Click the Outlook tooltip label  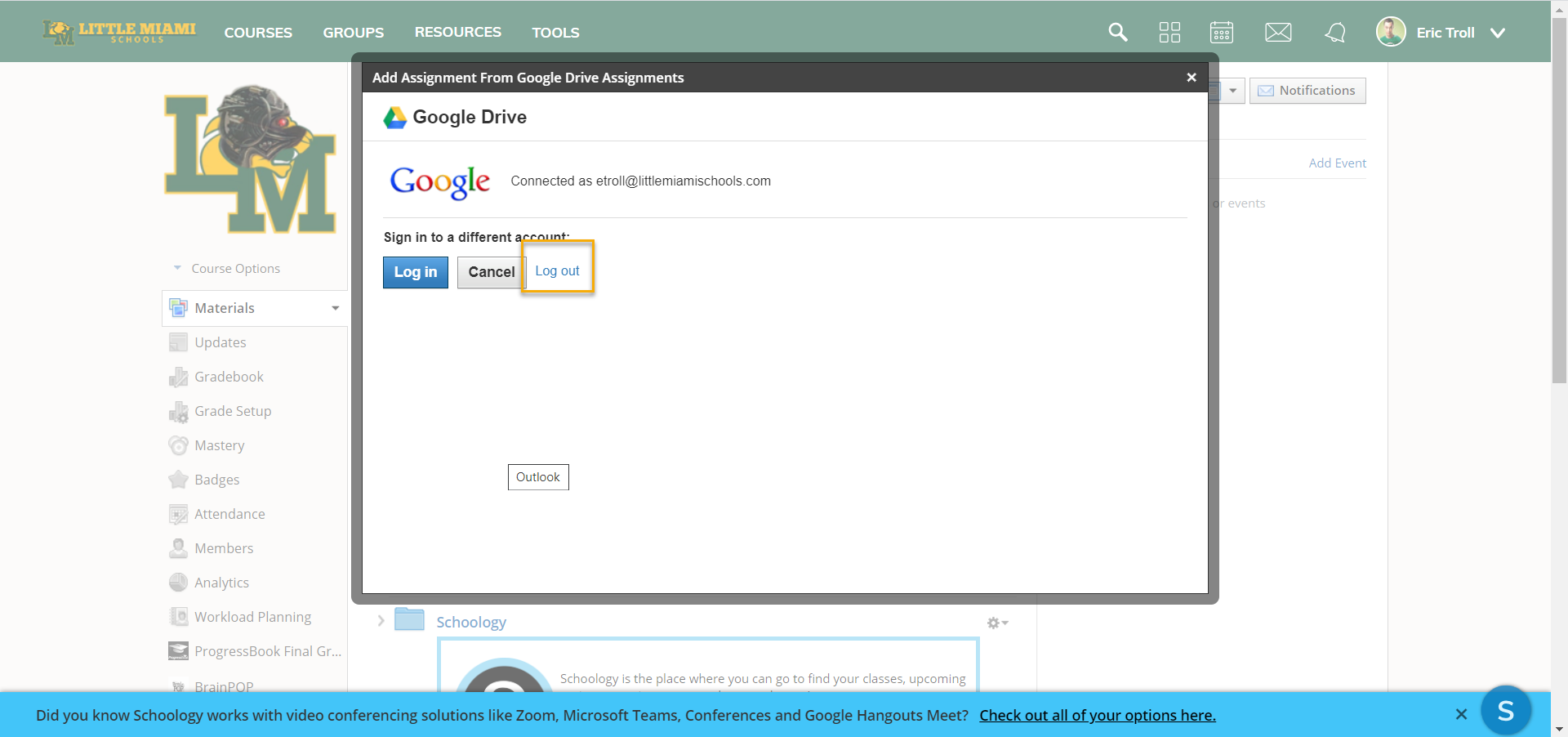point(538,477)
